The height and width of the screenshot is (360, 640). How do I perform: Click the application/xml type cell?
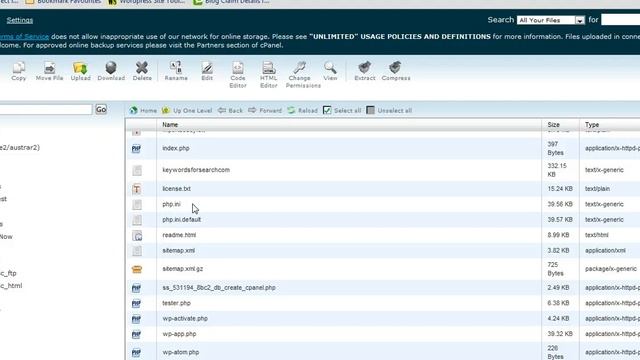tap(605, 251)
